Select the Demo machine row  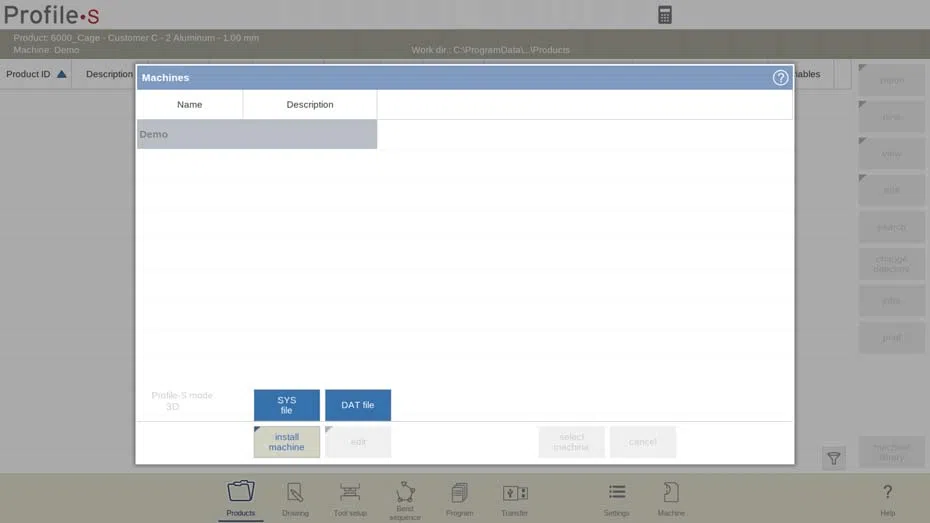pos(257,134)
